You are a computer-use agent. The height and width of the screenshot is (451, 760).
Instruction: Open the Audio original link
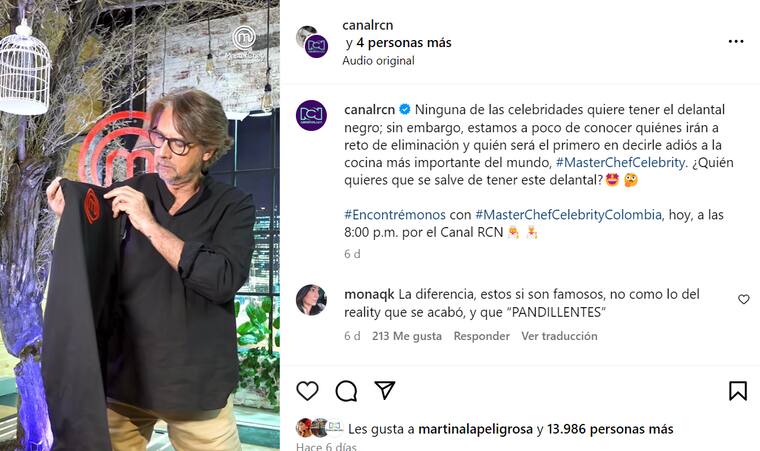pyautogui.click(x=378, y=61)
